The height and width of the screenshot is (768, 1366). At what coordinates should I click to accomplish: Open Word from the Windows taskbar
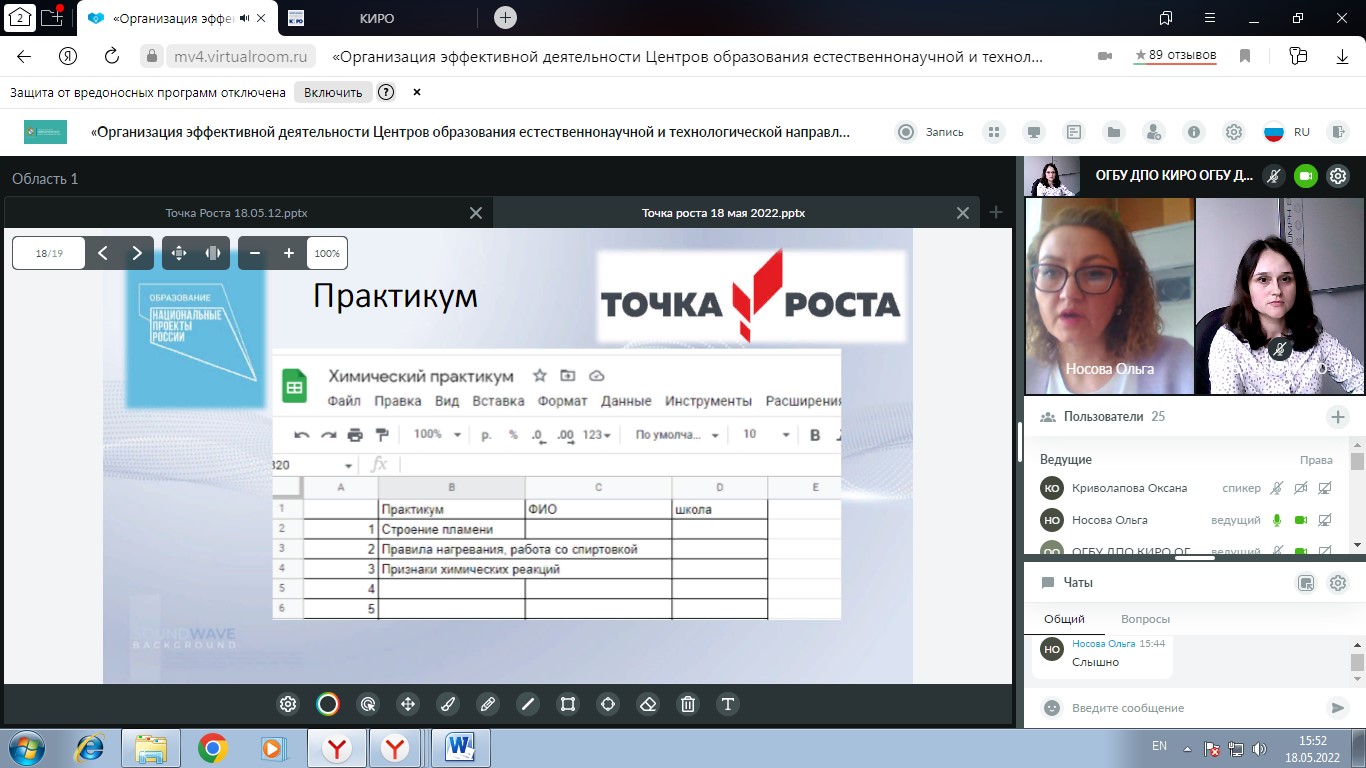tap(461, 747)
